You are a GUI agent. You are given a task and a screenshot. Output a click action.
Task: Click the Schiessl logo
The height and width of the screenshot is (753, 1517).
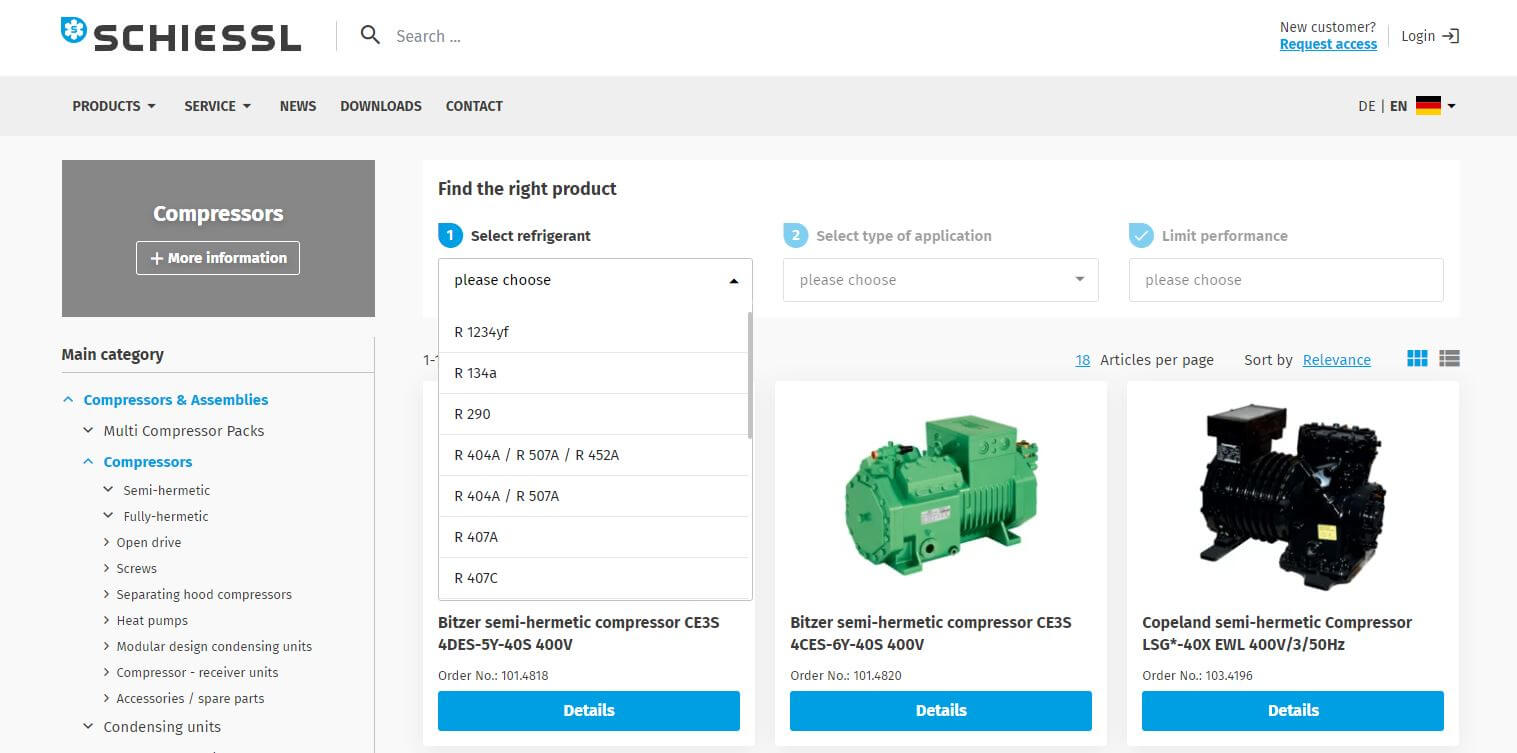(x=181, y=36)
